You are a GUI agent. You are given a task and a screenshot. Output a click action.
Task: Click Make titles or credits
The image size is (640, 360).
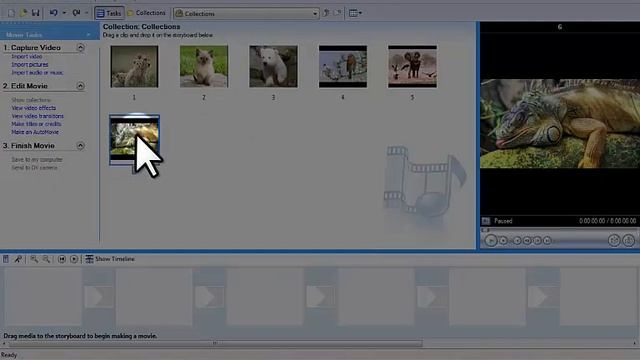pos(36,124)
